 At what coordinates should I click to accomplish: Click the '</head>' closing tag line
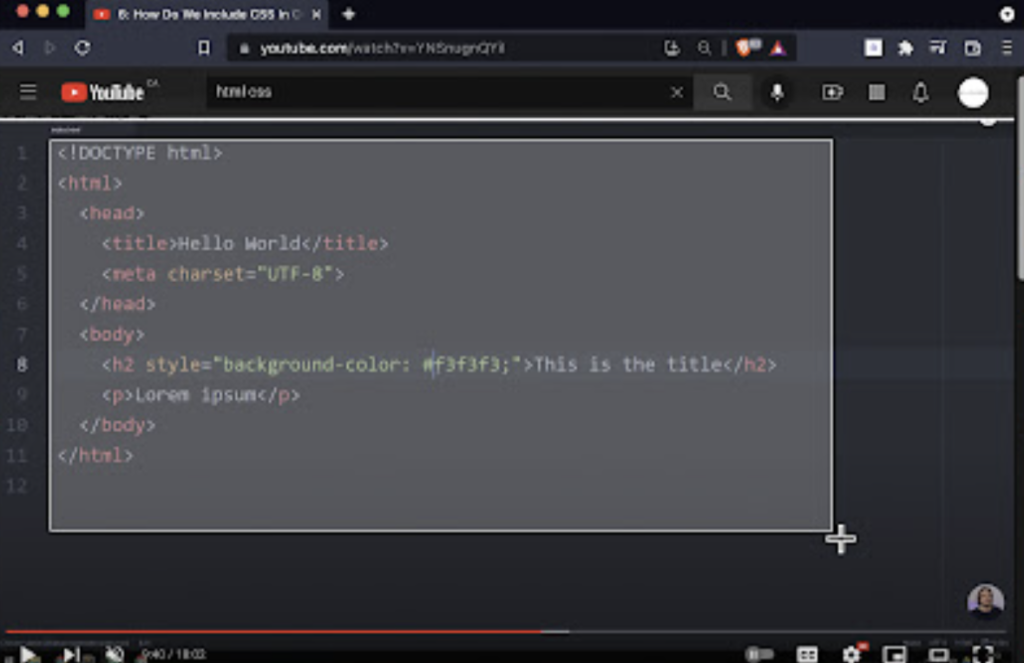pos(118,304)
